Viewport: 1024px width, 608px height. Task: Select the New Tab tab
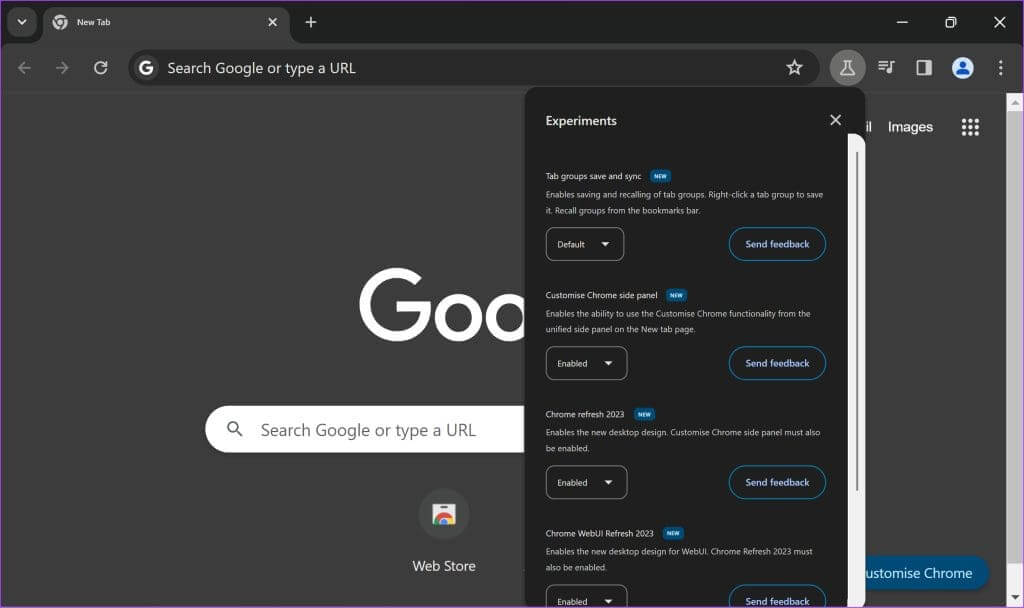pyautogui.click(x=167, y=22)
